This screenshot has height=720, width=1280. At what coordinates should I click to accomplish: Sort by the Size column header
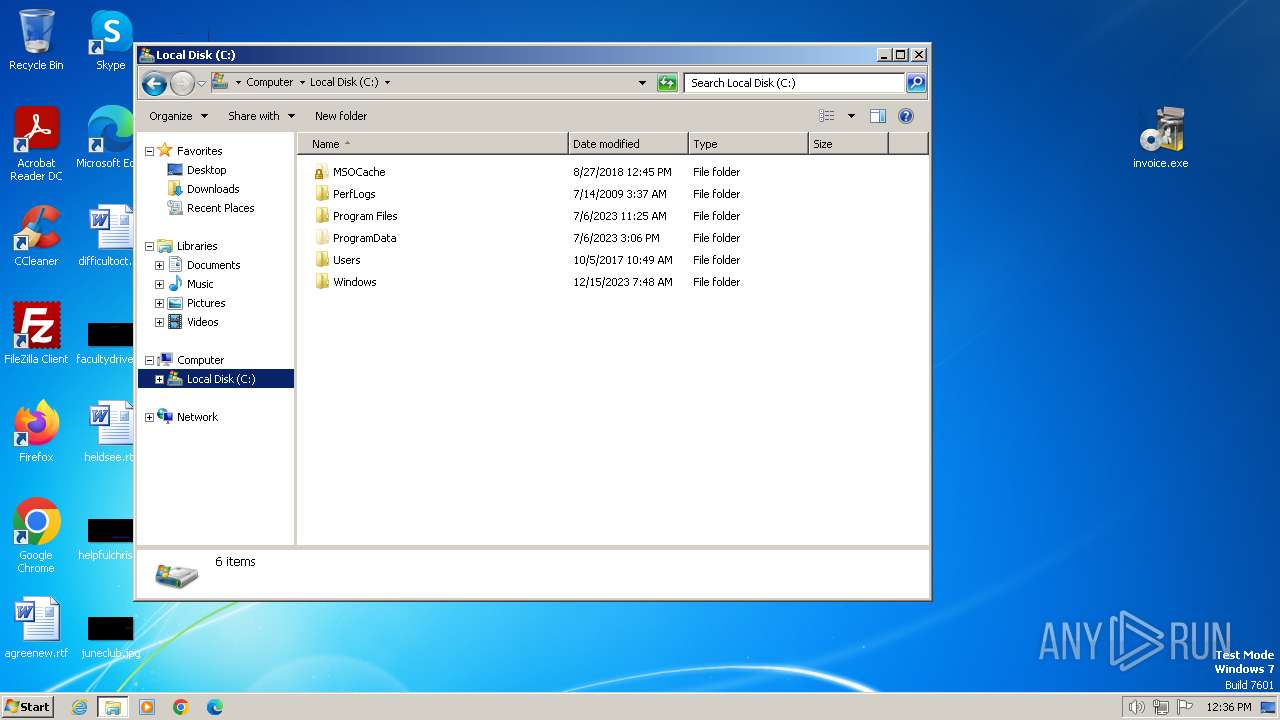pyautogui.click(x=848, y=144)
